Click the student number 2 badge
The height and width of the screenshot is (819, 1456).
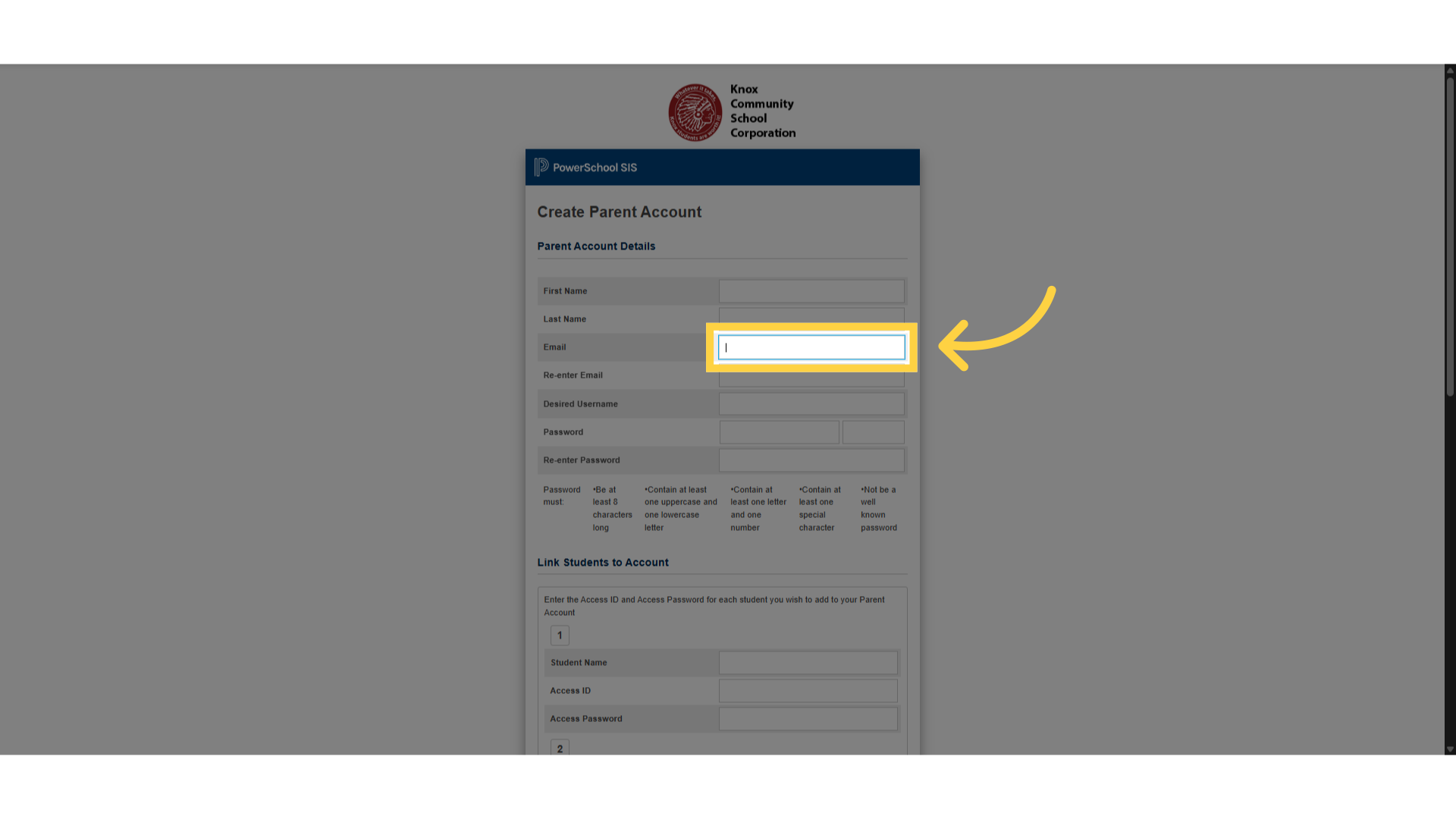click(x=560, y=748)
